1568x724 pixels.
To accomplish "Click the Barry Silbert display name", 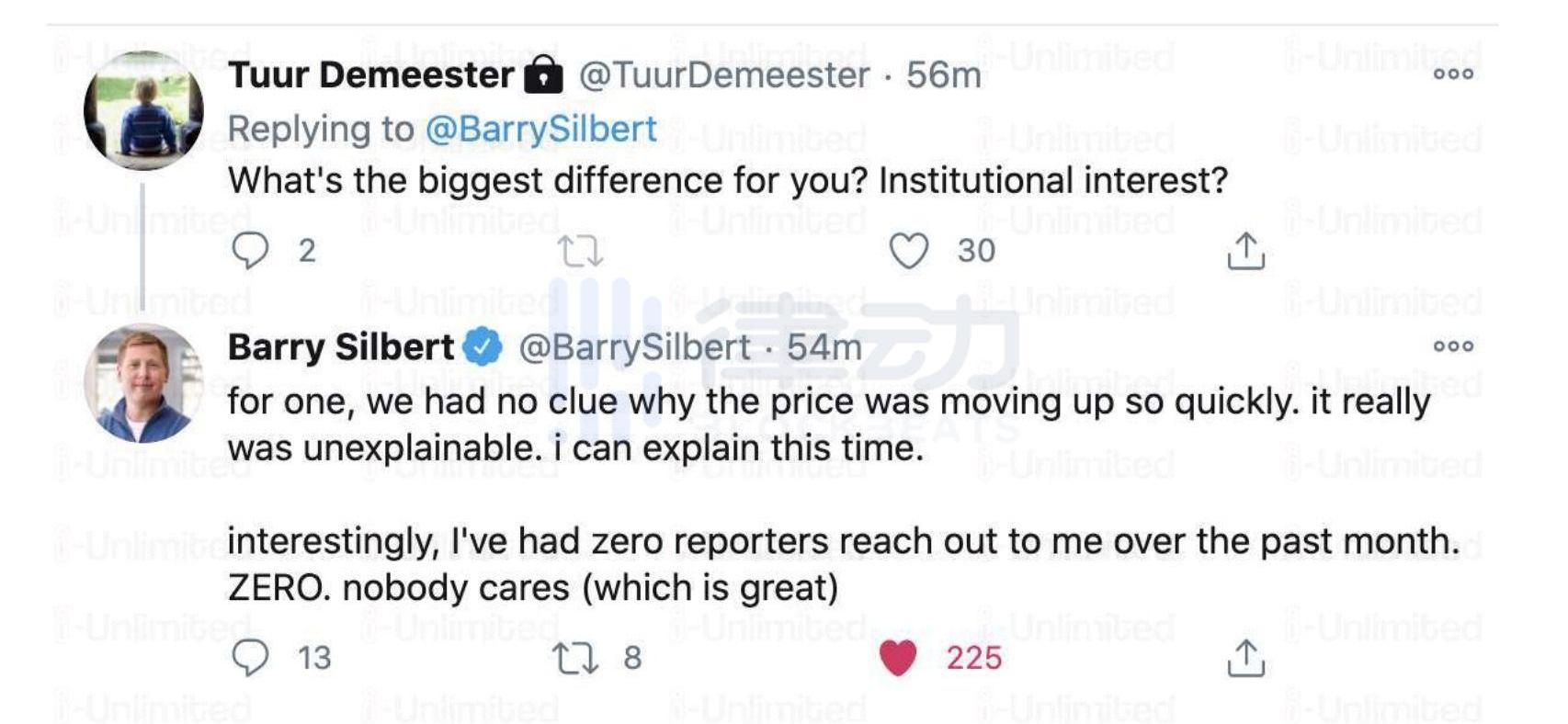I will [340, 347].
